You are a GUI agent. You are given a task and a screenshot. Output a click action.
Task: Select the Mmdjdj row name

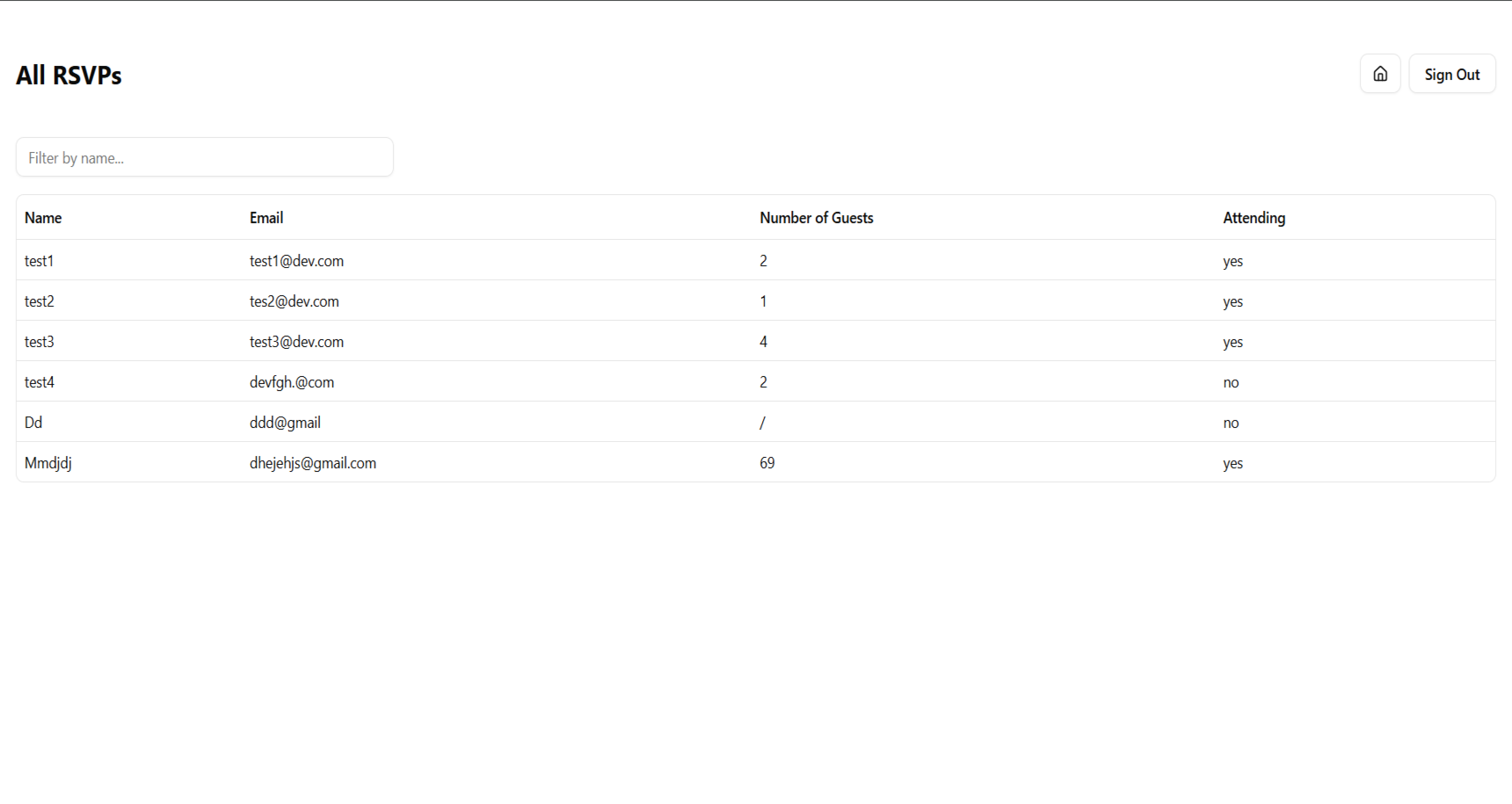tap(48, 463)
